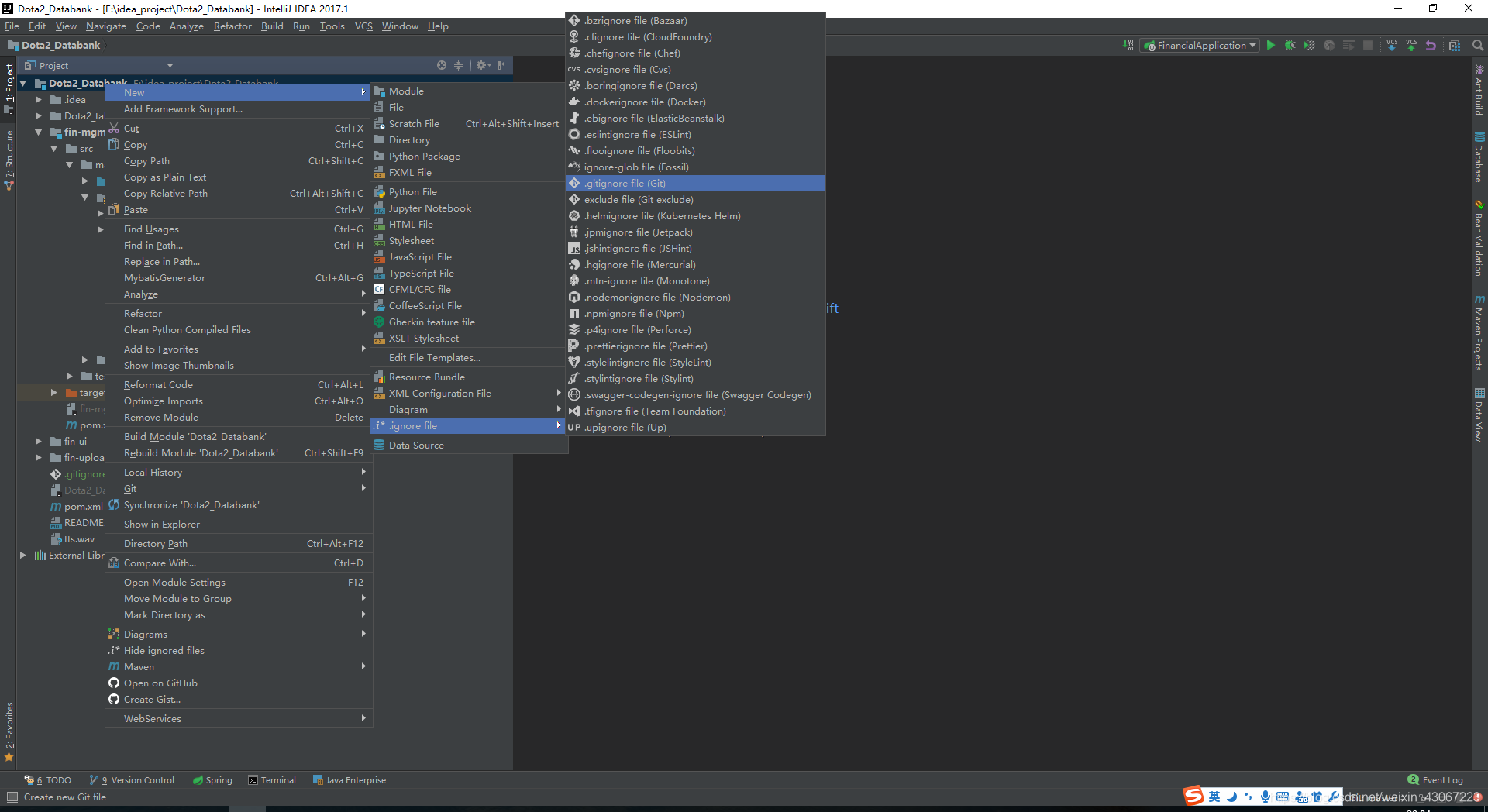Expand the .idea folder tree node

click(38, 100)
